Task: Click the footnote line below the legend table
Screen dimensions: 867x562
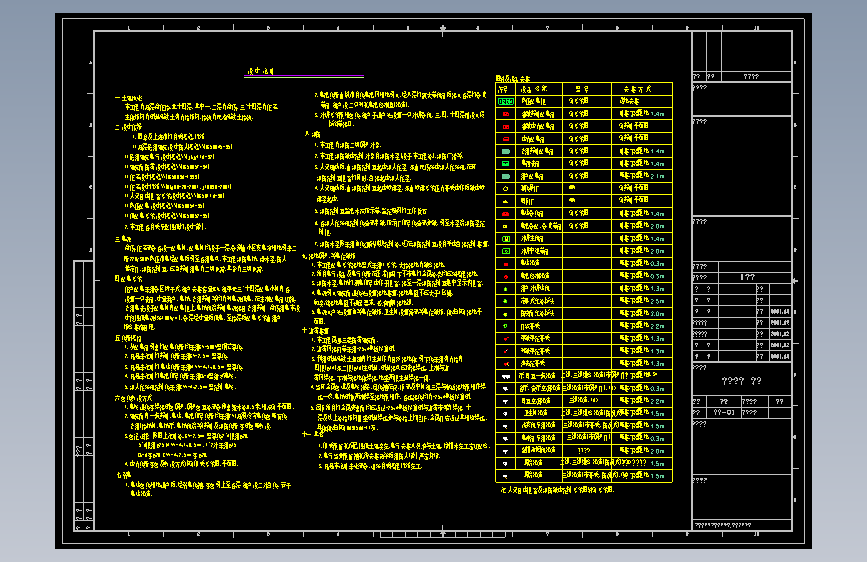Action: click(x=557, y=490)
